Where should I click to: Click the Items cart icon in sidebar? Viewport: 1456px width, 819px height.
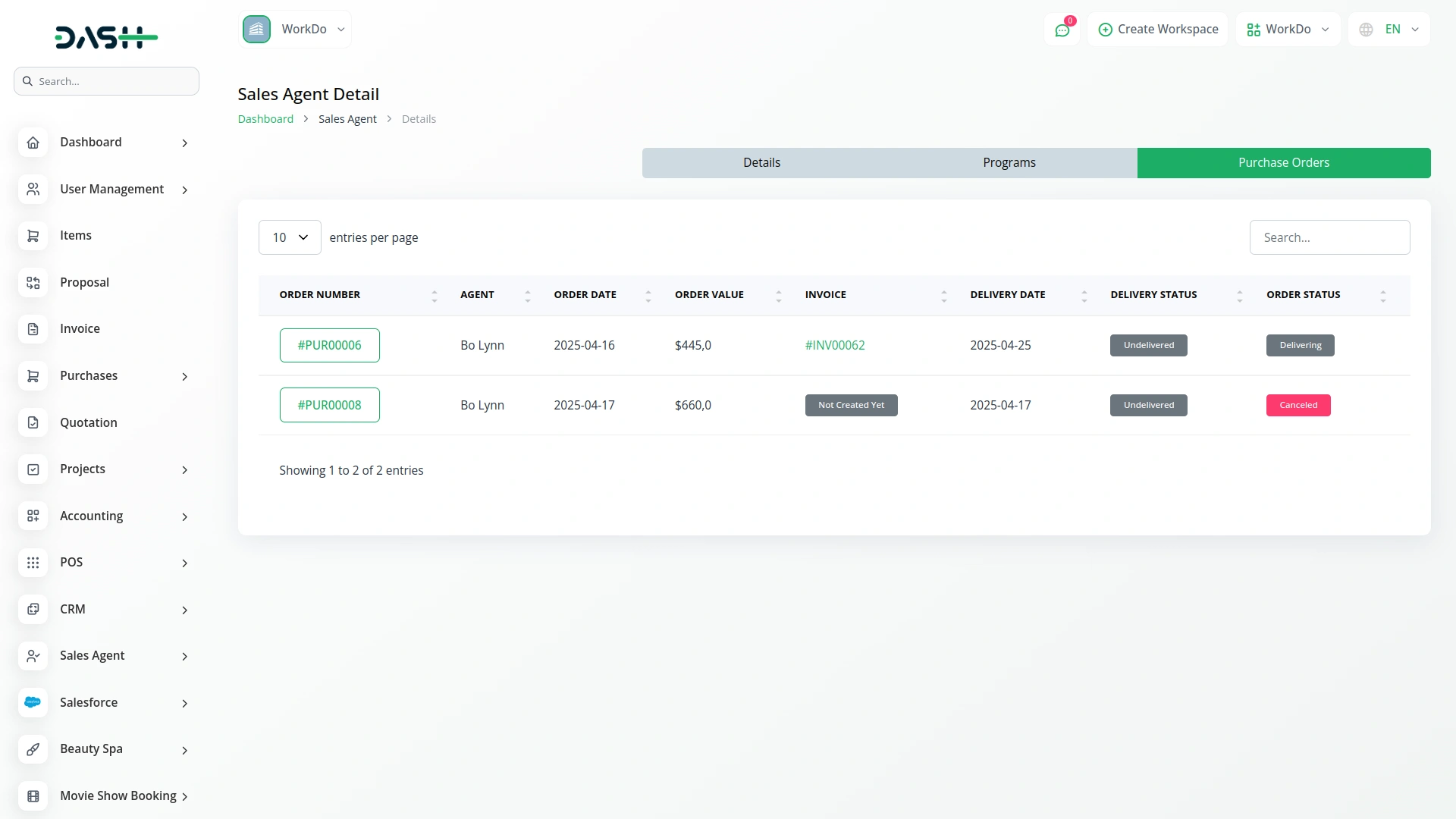coord(33,236)
